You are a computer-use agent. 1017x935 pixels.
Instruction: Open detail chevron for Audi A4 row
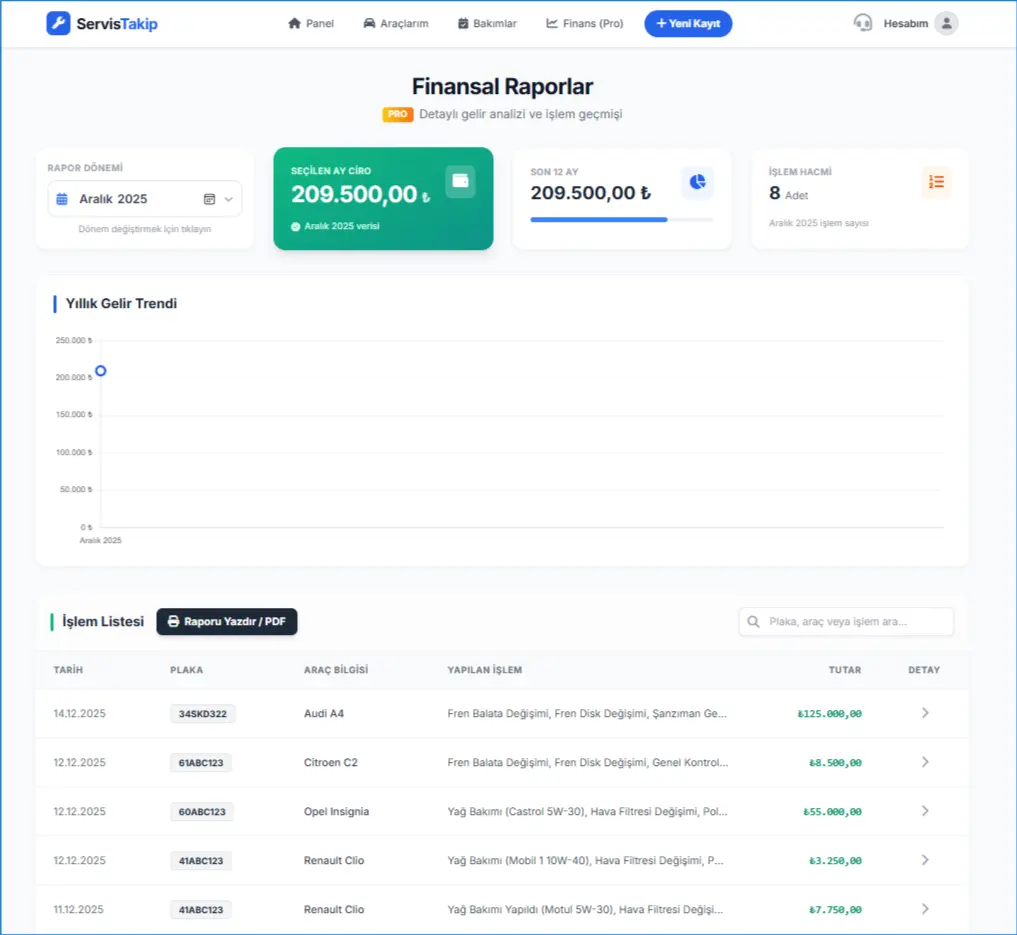[x=925, y=713]
